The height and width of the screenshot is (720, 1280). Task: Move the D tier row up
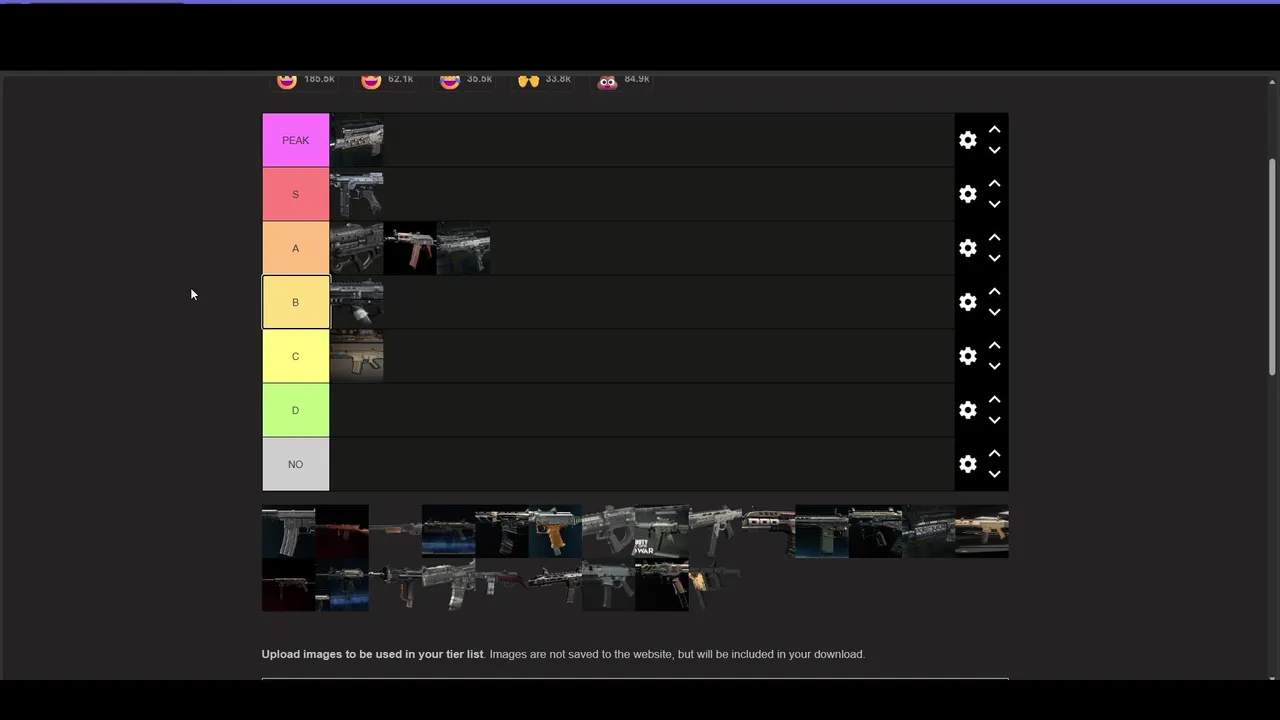[994, 400]
